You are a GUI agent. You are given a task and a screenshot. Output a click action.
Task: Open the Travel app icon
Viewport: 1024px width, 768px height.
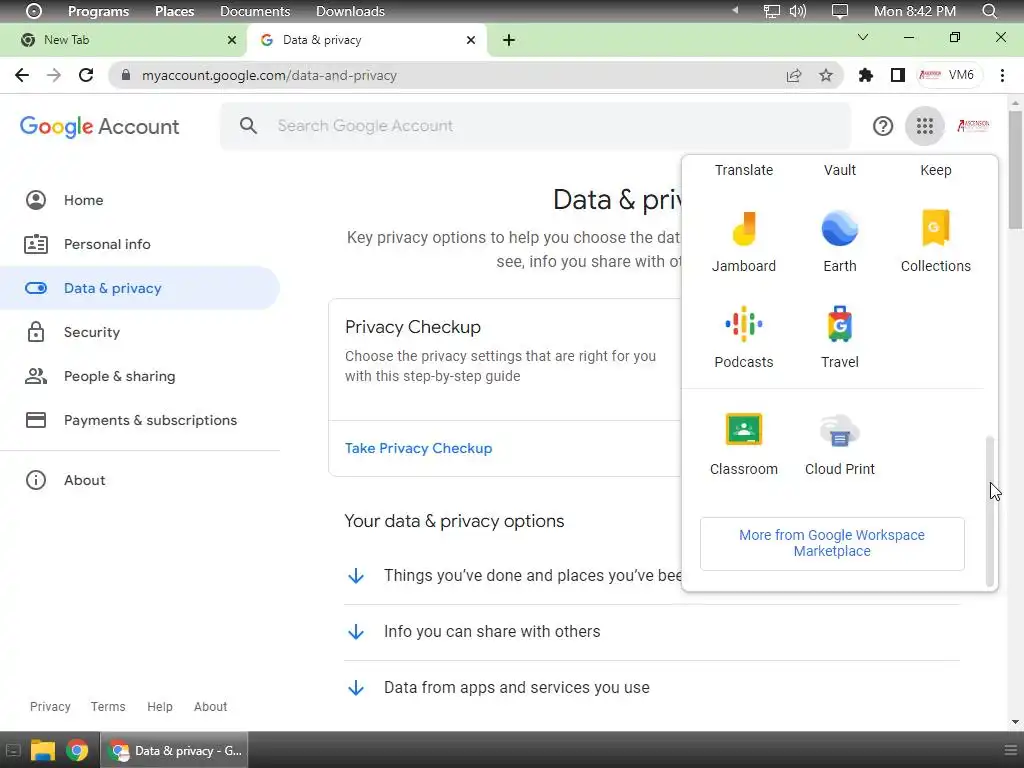pyautogui.click(x=839, y=324)
